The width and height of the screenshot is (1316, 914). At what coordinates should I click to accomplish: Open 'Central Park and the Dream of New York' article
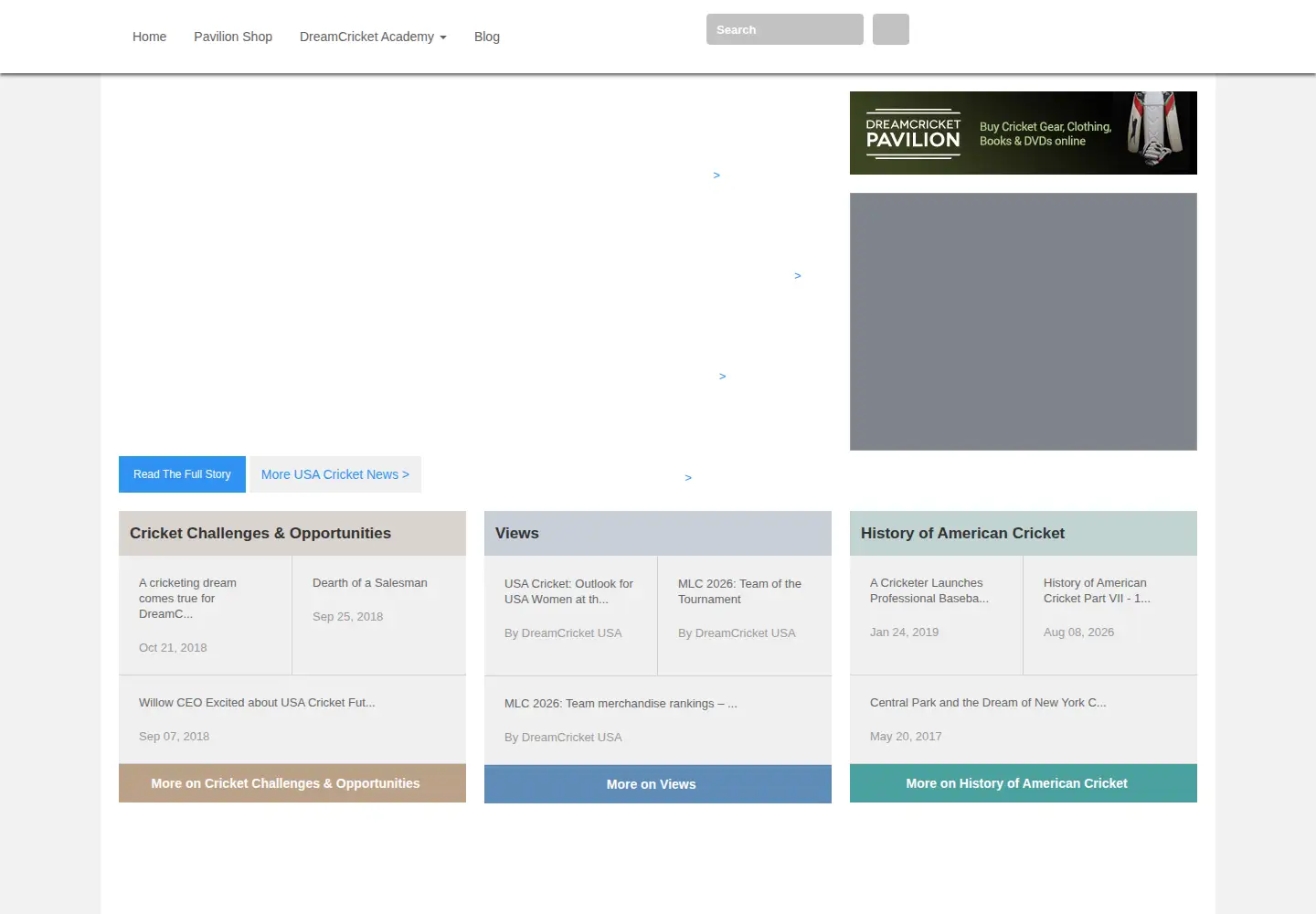pyautogui.click(x=988, y=702)
